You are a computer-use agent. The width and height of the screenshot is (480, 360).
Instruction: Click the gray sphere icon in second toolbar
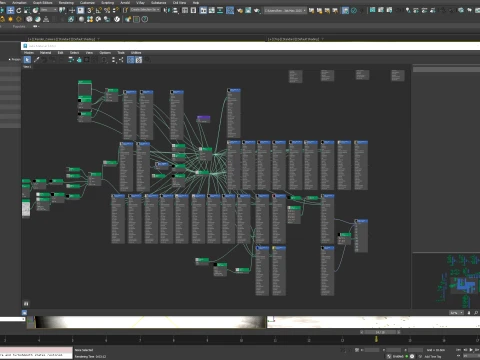pyautogui.click(x=82, y=19)
